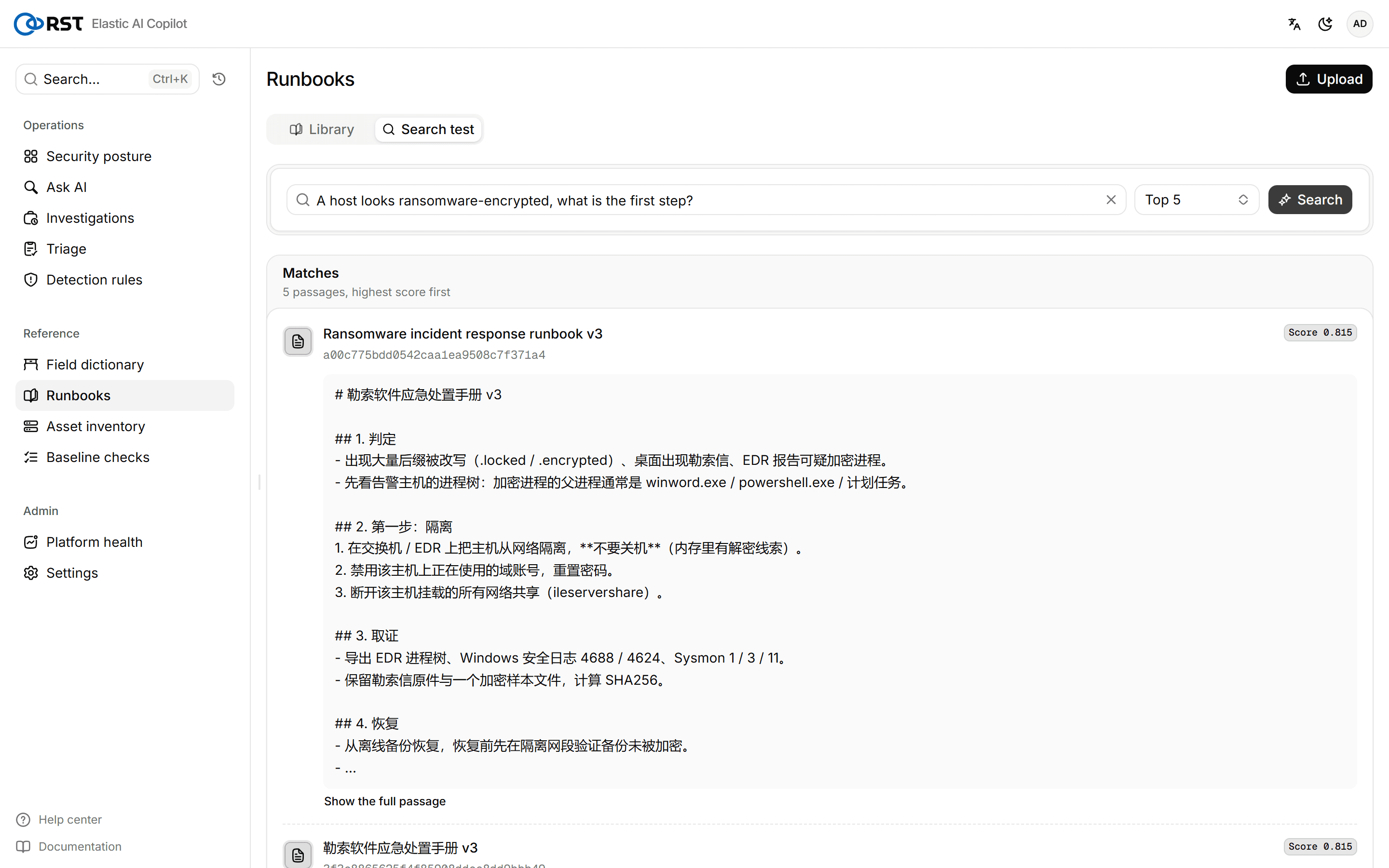Image resolution: width=1389 pixels, height=868 pixels.
Task: Toggle dark mode with the moon icon
Action: click(1325, 24)
